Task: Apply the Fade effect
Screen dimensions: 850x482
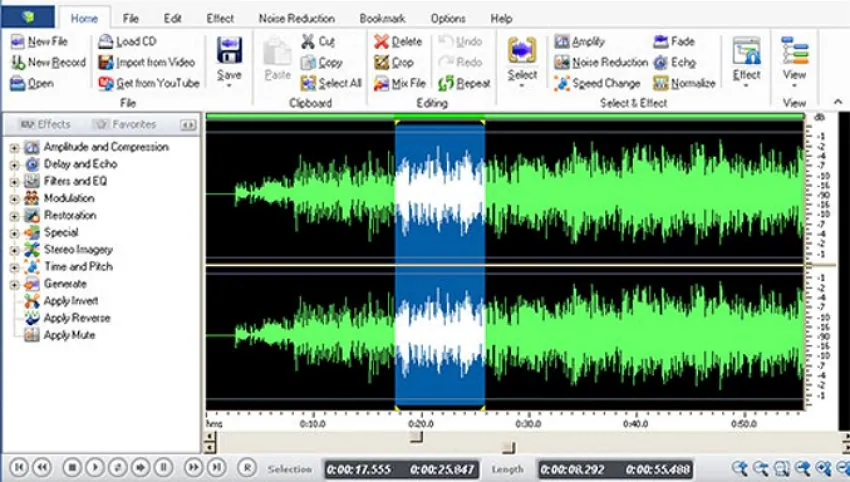Action: coord(674,41)
